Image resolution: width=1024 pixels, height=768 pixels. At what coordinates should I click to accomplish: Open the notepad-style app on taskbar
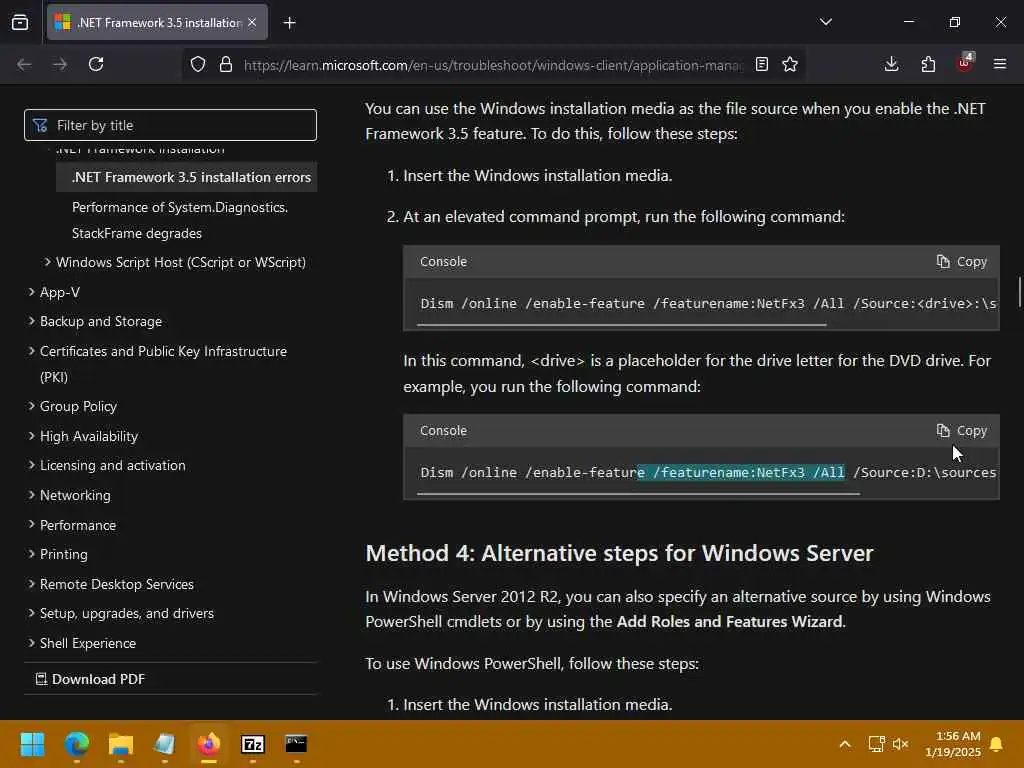click(x=165, y=744)
